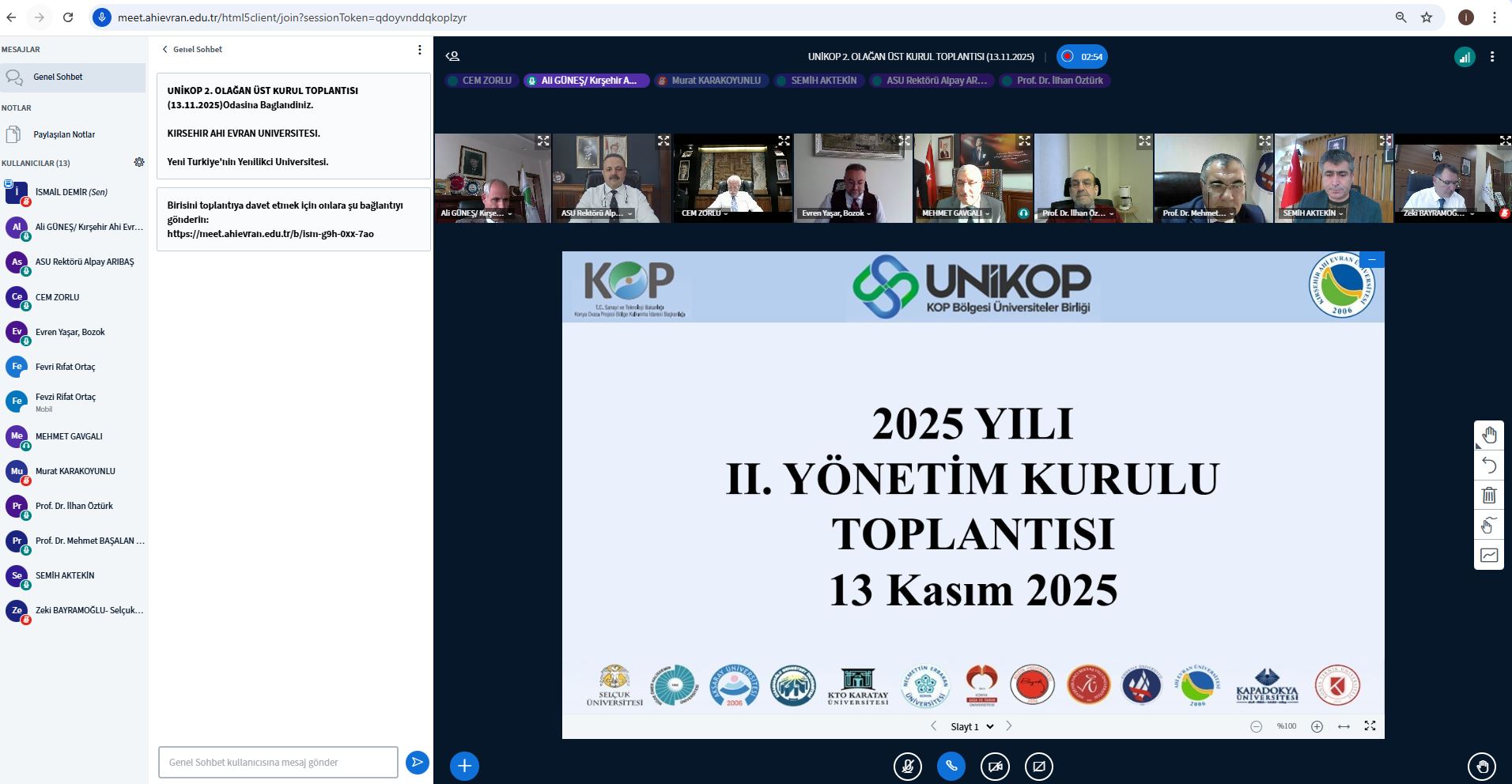Undo the last whiteboard annotation
This screenshot has width=1512, height=784.
click(x=1490, y=465)
